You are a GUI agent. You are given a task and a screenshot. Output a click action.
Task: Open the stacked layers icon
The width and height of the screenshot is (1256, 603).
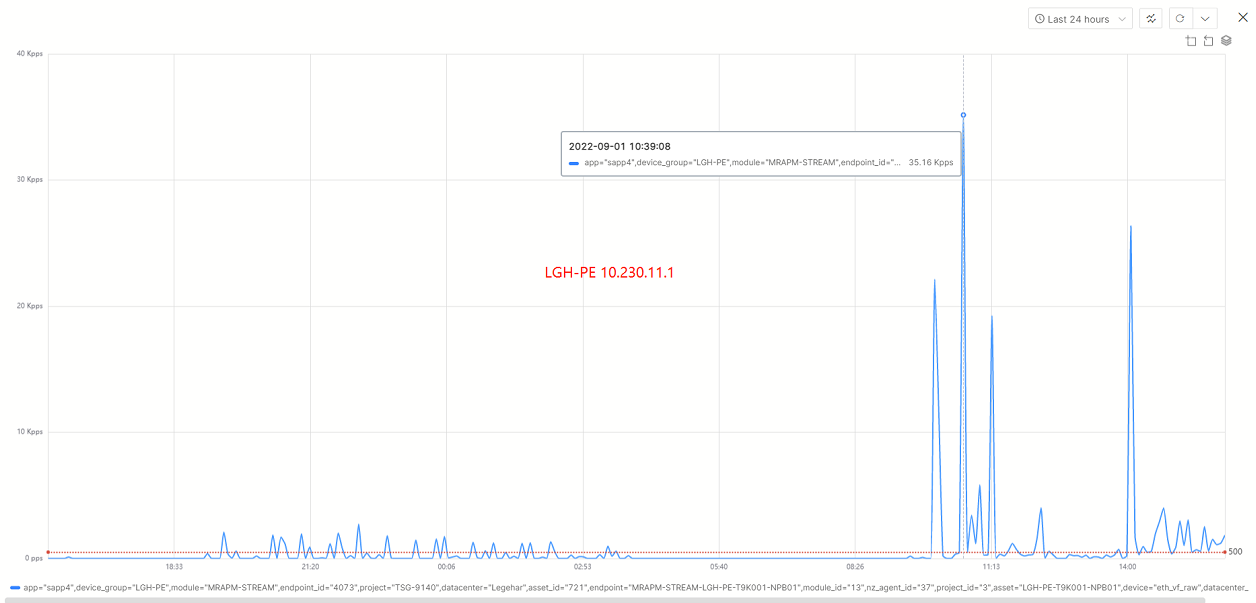1226,41
